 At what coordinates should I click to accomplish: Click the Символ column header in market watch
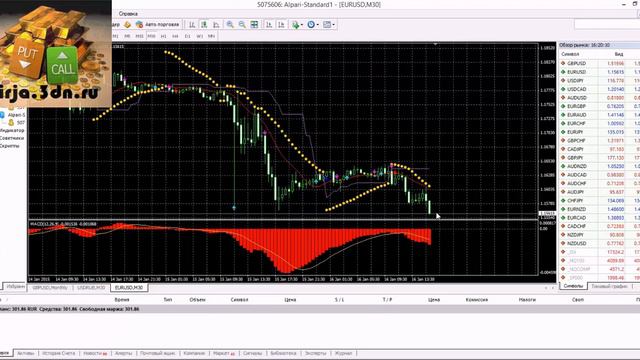click(x=570, y=54)
